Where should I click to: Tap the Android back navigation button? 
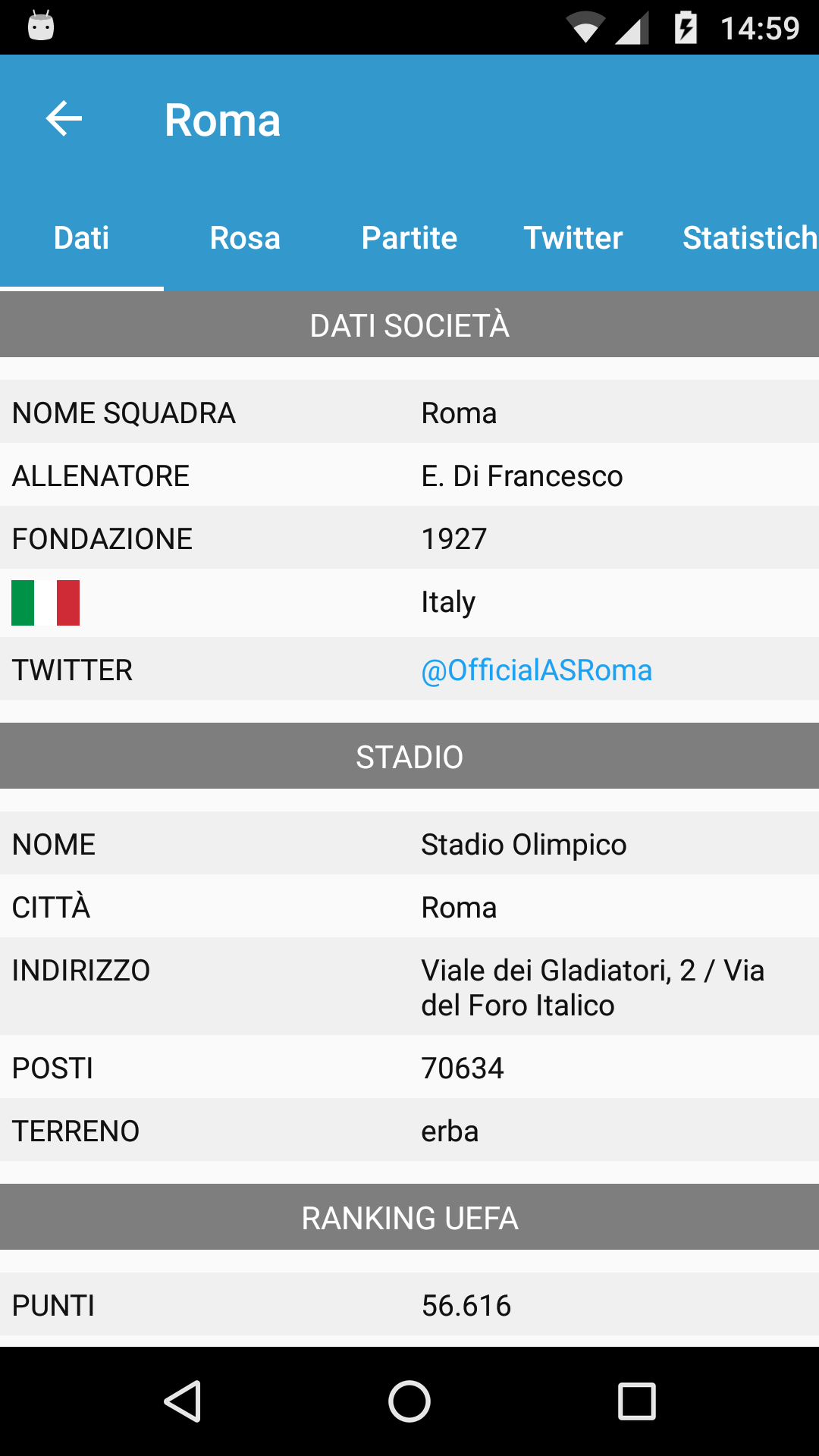tap(182, 1401)
